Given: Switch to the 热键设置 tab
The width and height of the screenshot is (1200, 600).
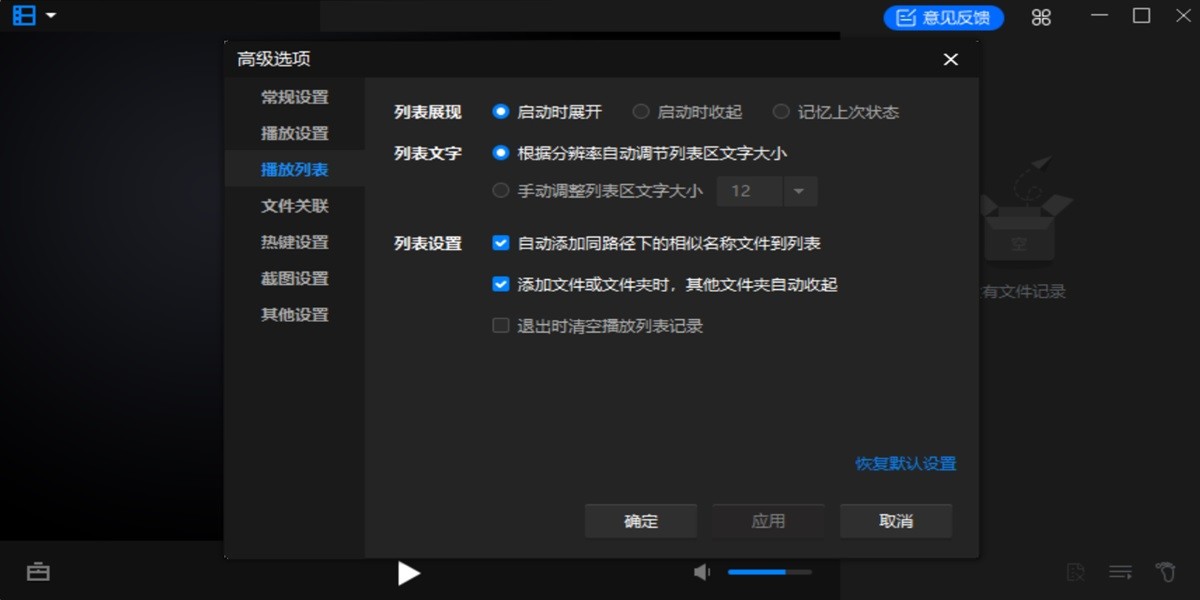Looking at the screenshot, I should click(x=294, y=241).
